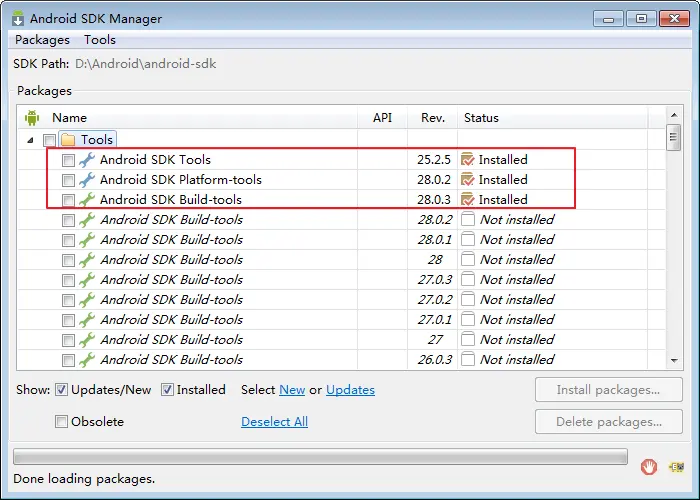
Task: Select the Build-tools 28.0.2 checkbox
Action: click(x=68, y=221)
